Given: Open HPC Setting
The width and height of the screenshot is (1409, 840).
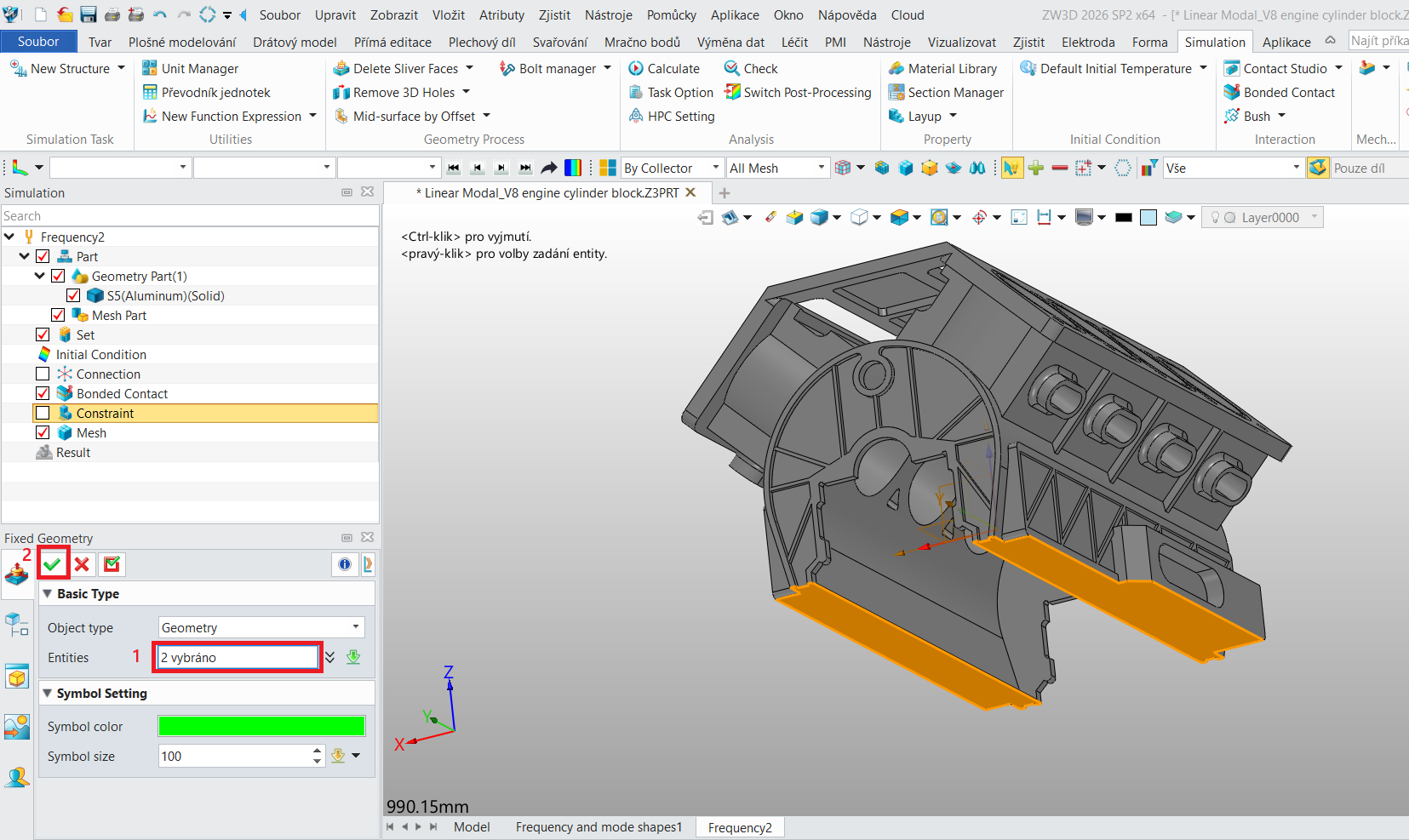Looking at the screenshot, I should click(672, 116).
